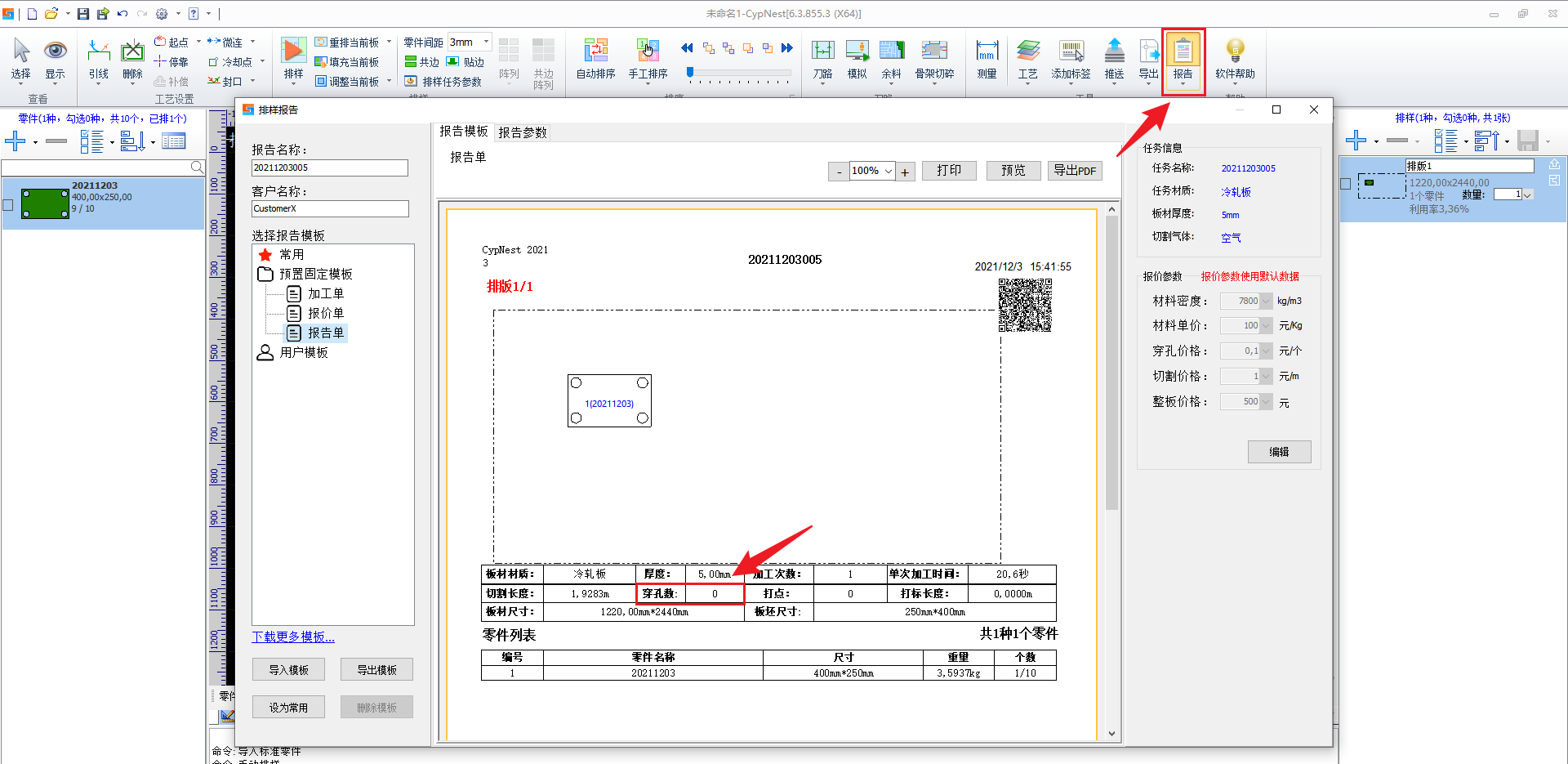Screen dimensions: 1568x764
Task: Click the 预览 preview button
Action: pyautogui.click(x=1013, y=171)
